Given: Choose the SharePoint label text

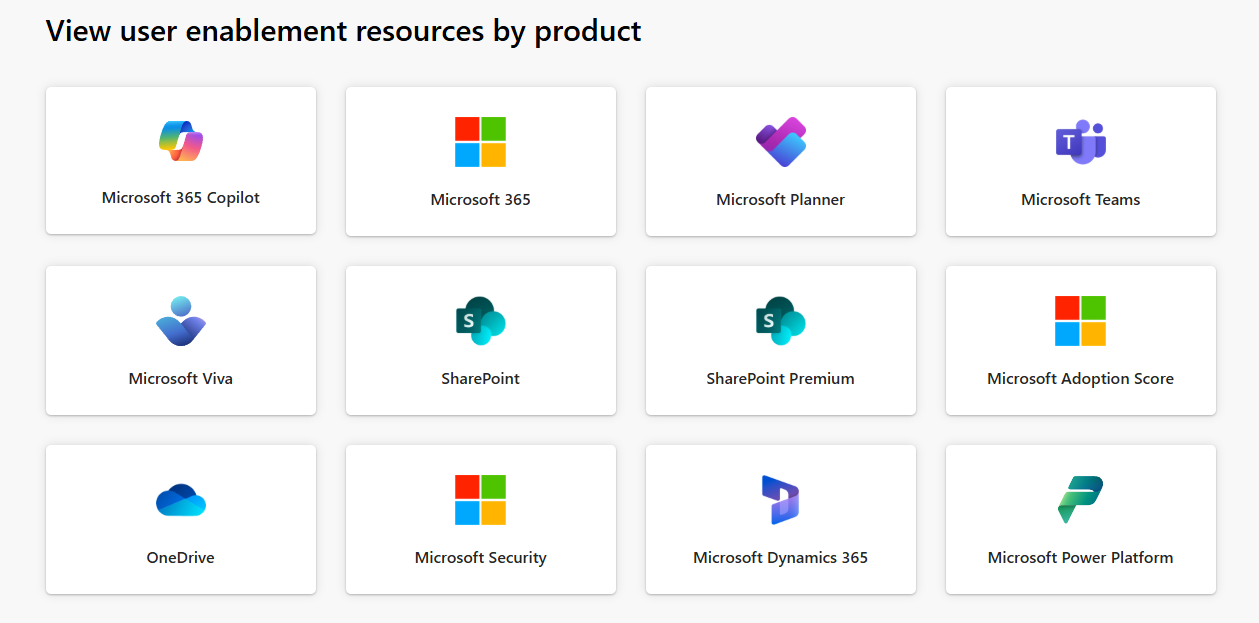Looking at the screenshot, I should (x=481, y=378).
